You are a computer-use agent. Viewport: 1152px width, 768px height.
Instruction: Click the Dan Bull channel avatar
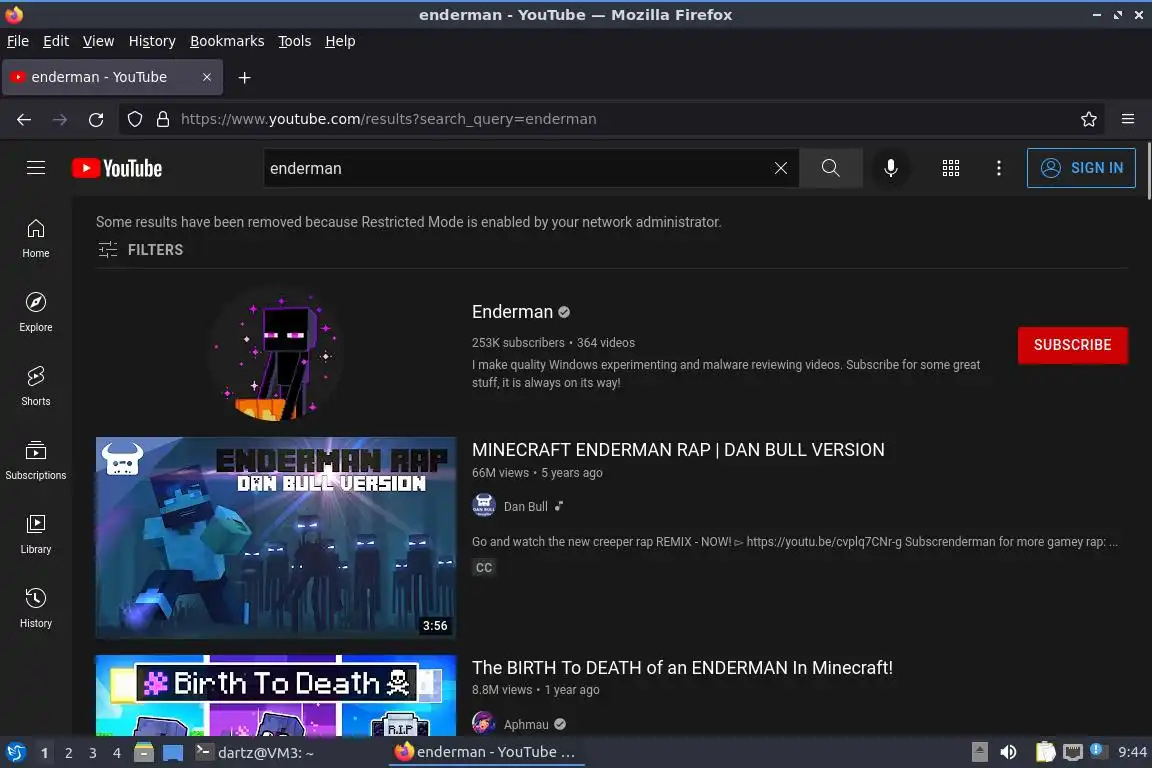483,506
